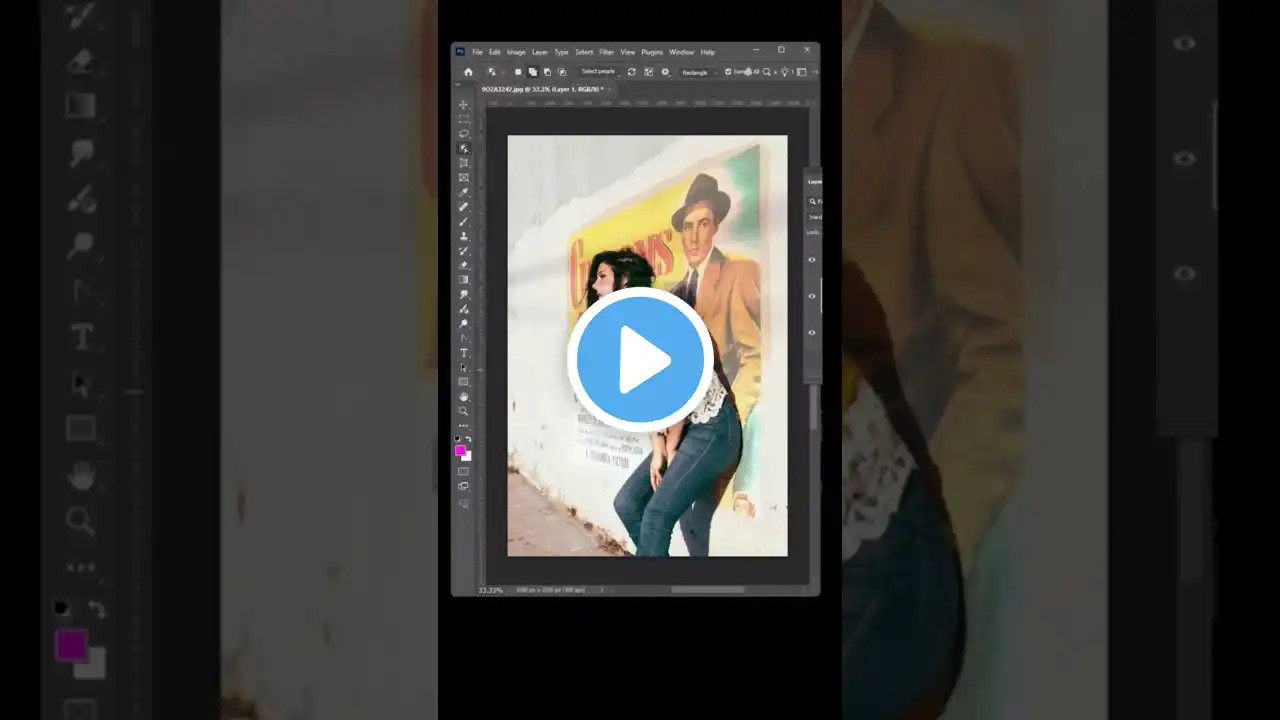The width and height of the screenshot is (1280, 720).
Task: Select the Zoom tool
Action: 463,411
